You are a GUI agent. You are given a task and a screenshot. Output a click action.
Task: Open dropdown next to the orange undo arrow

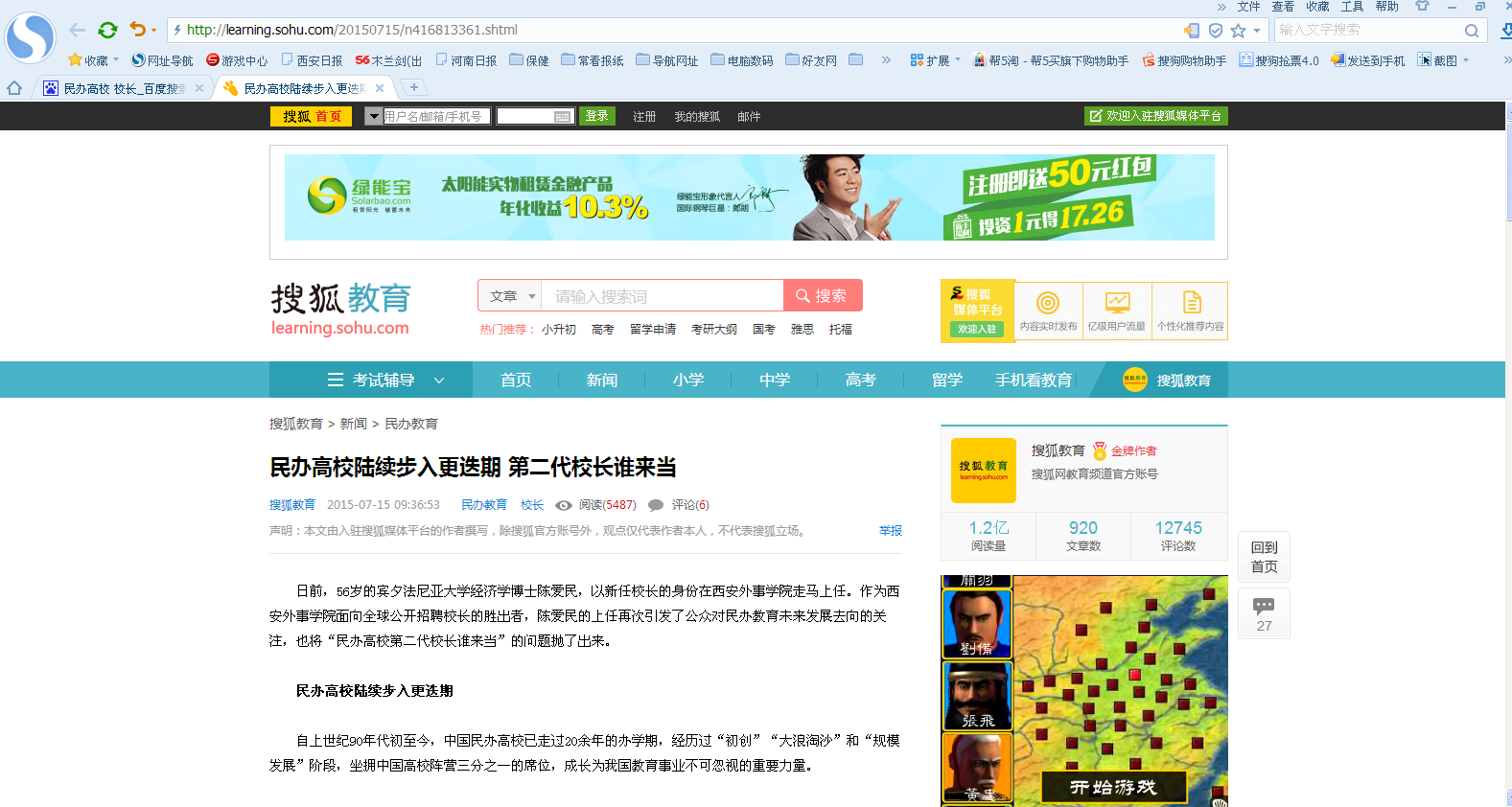click(153, 31)
